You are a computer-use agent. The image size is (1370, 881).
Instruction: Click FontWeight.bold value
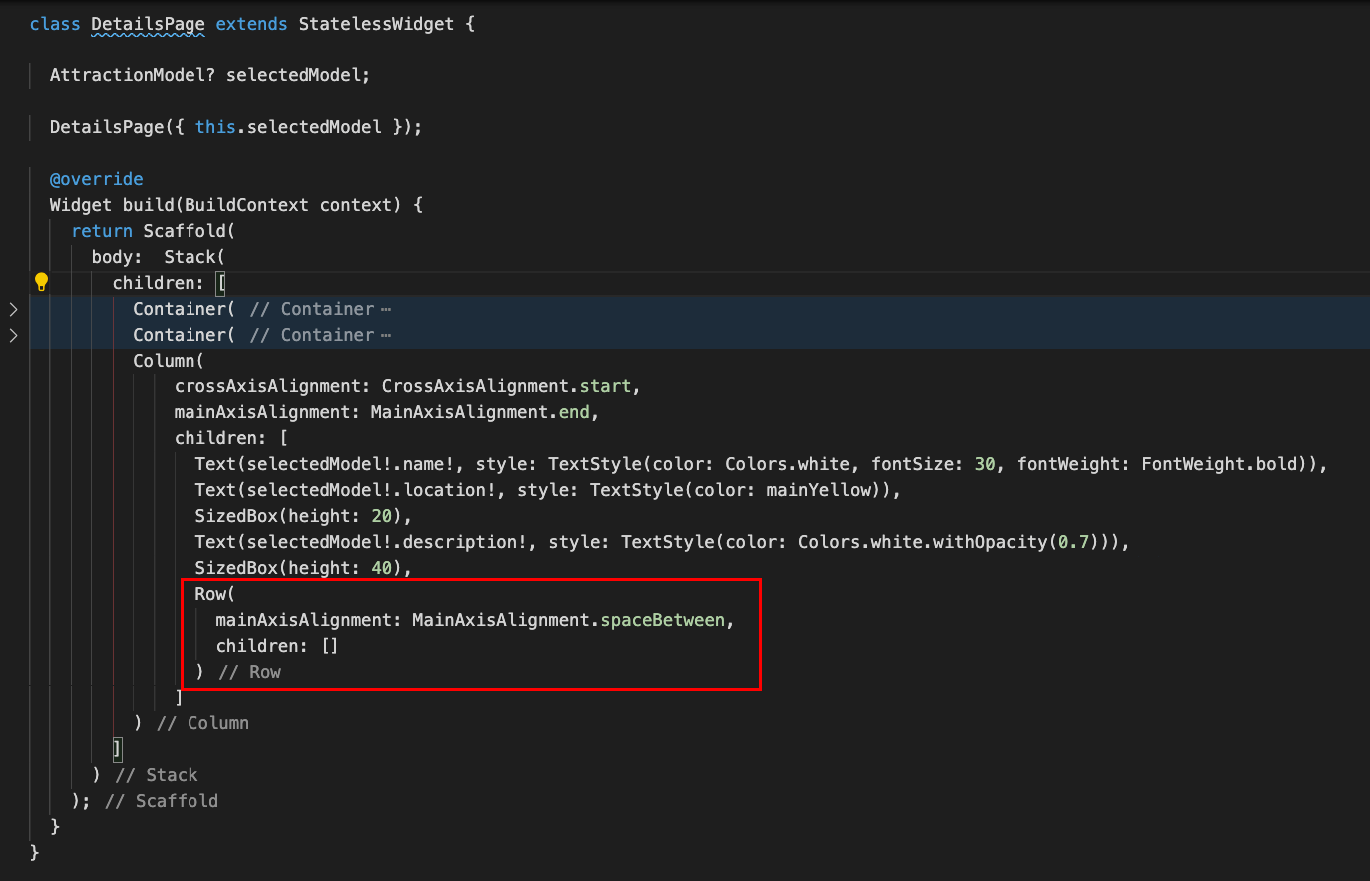click(x=1219, y=465)
